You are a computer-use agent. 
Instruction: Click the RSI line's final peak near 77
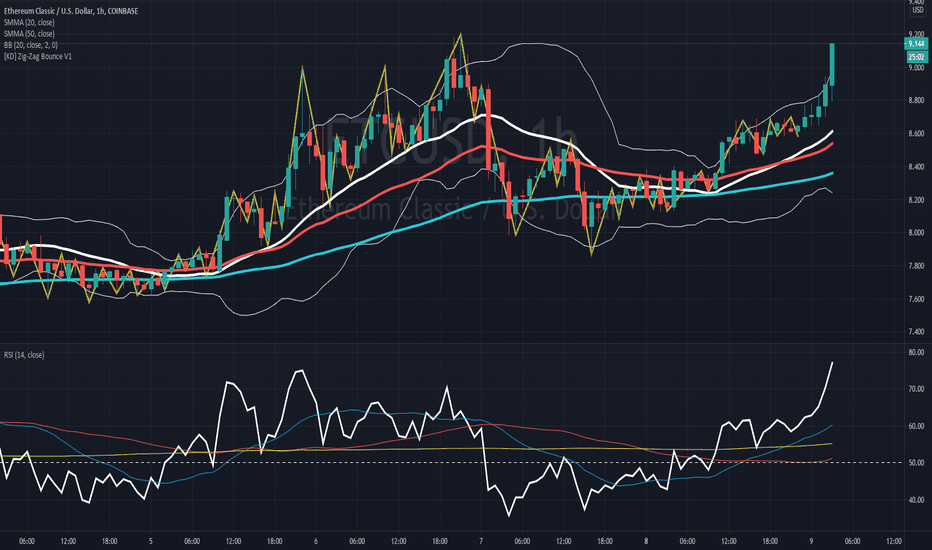[832, 363]
